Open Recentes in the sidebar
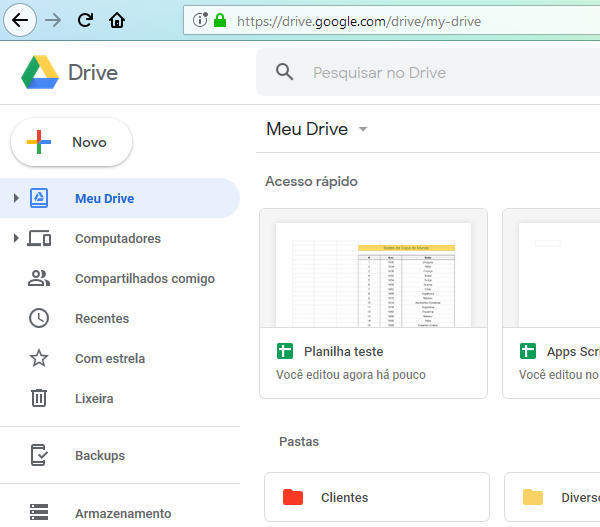This screenshot has height=527, width=600. pos(102,318)
